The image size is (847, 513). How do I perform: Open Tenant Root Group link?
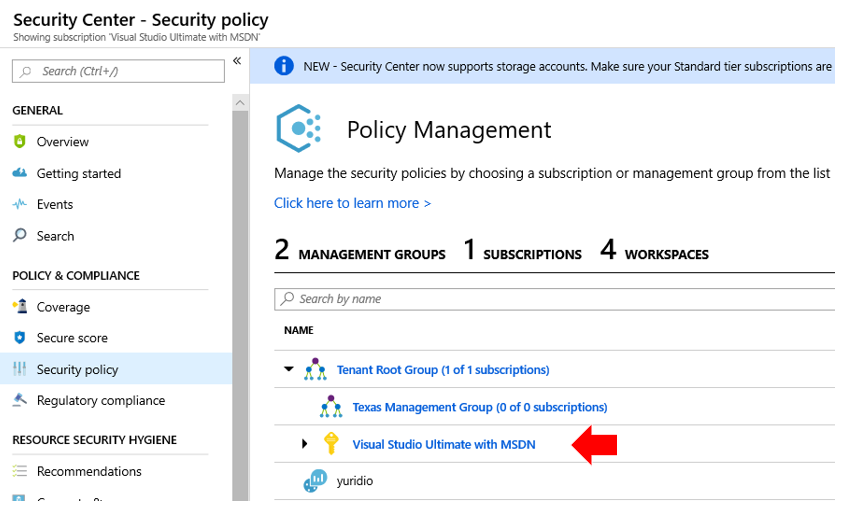[443, 370]
